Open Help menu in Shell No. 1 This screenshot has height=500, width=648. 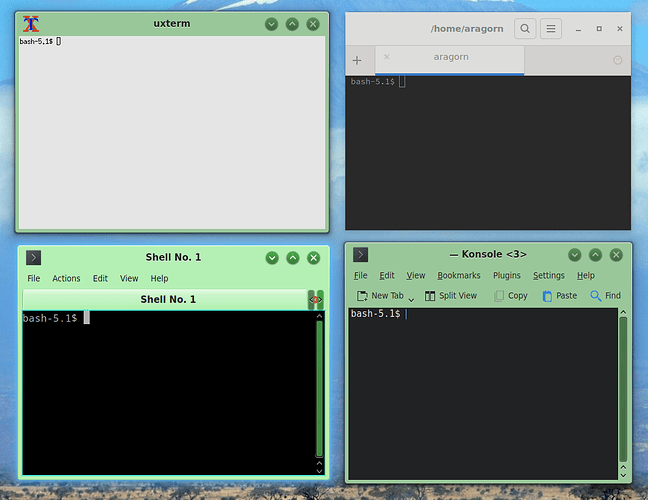[x=159, y=279]
